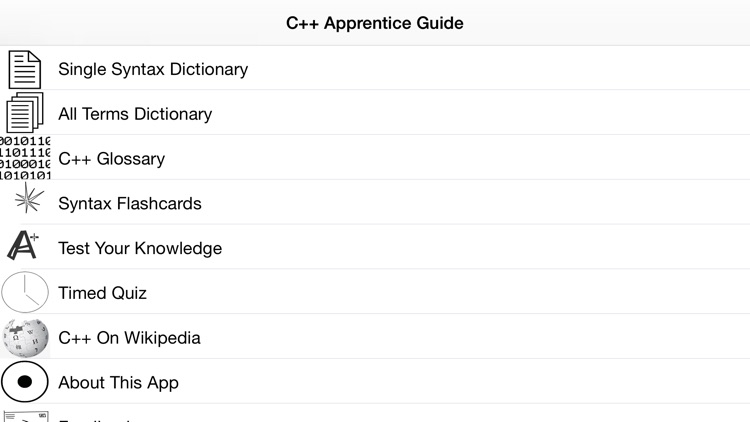Tap the circled dot About icon
This screenshot has height=422, width=750.
tap(25, 382)
